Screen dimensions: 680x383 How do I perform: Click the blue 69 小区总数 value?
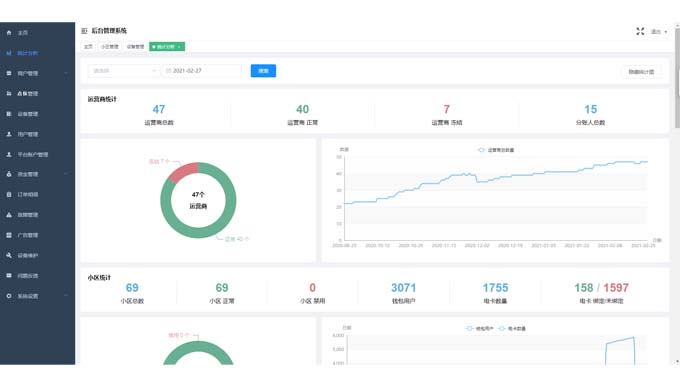point(132,288)
